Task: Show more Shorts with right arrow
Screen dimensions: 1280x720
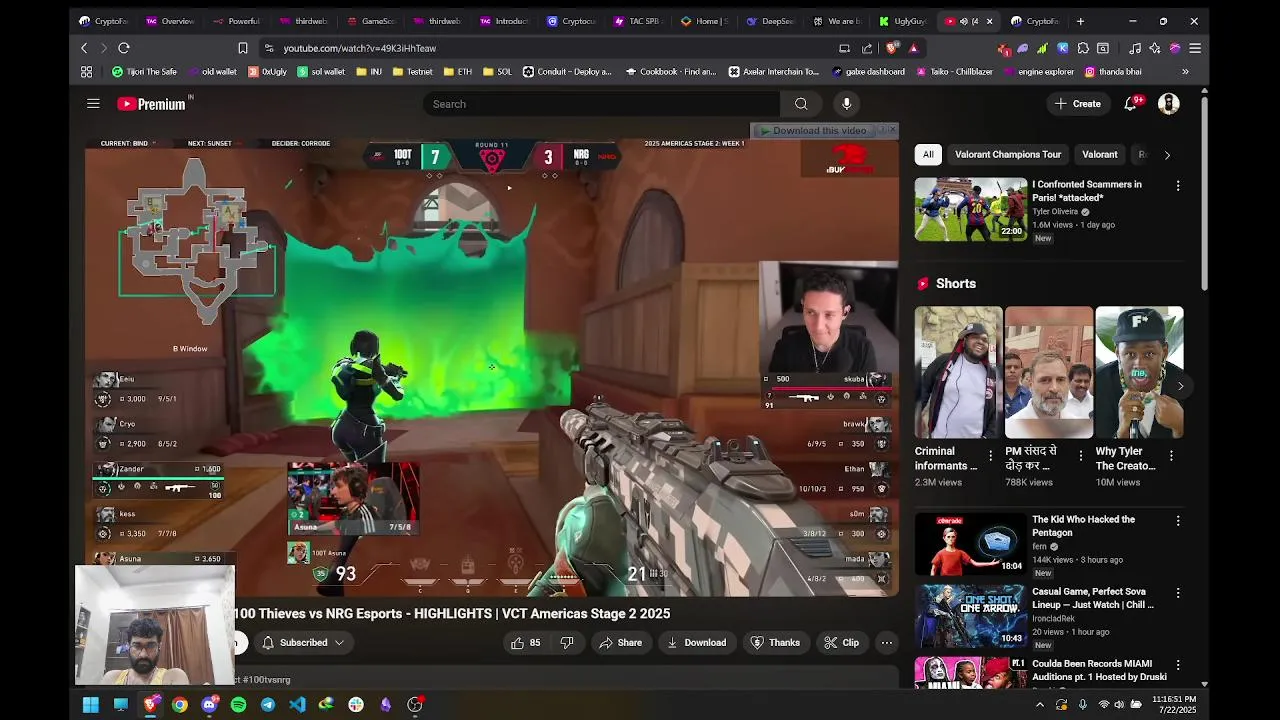Action: point(1180,386)
